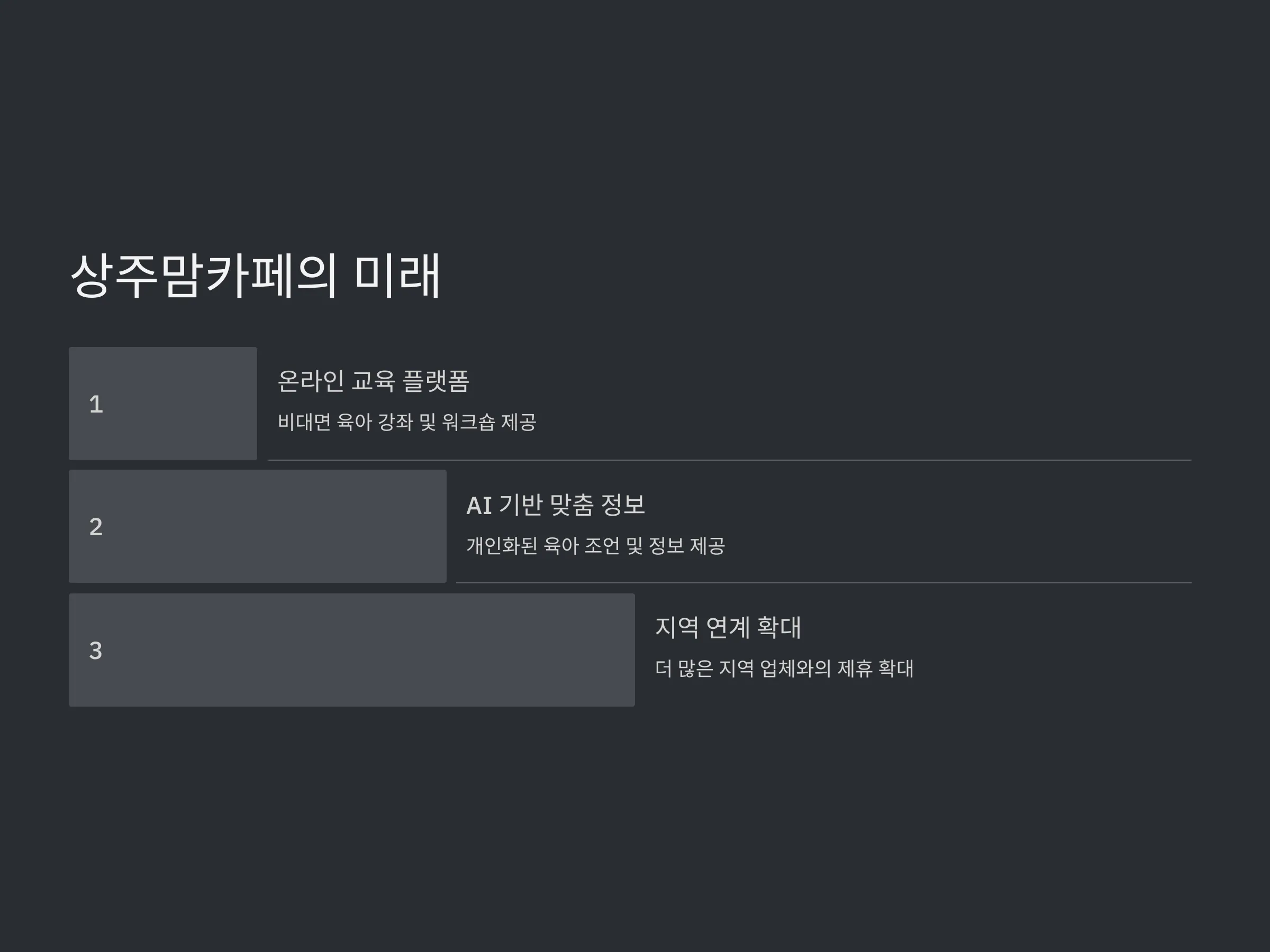Click heading AI 기반 맞춤 정보
Image resolution: width=1270 pixels, height=952 pixels.
tap(556, 505)
